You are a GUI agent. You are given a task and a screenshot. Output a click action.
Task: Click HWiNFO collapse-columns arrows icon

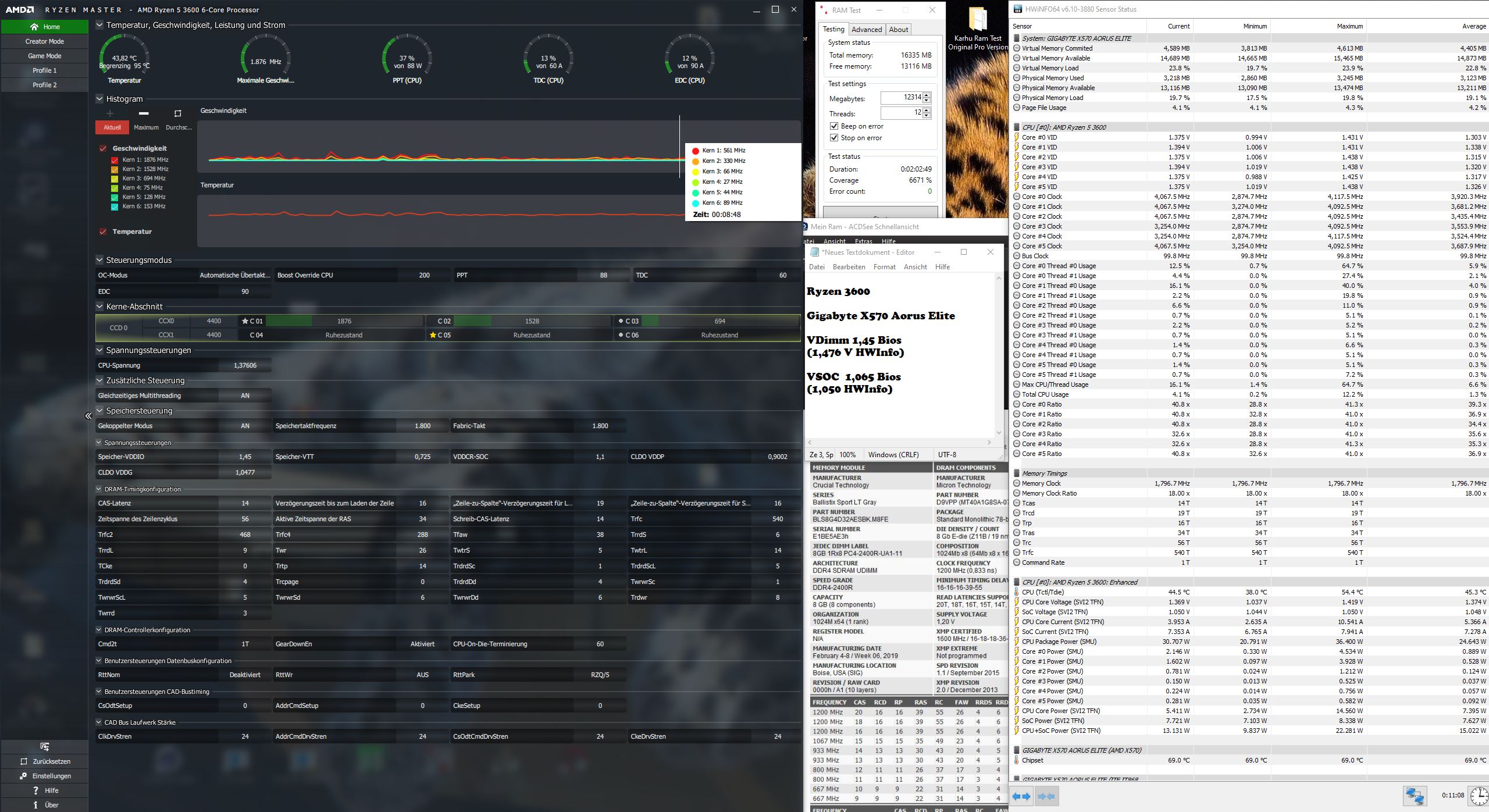pyautogui.click(x=1046, y=796)
